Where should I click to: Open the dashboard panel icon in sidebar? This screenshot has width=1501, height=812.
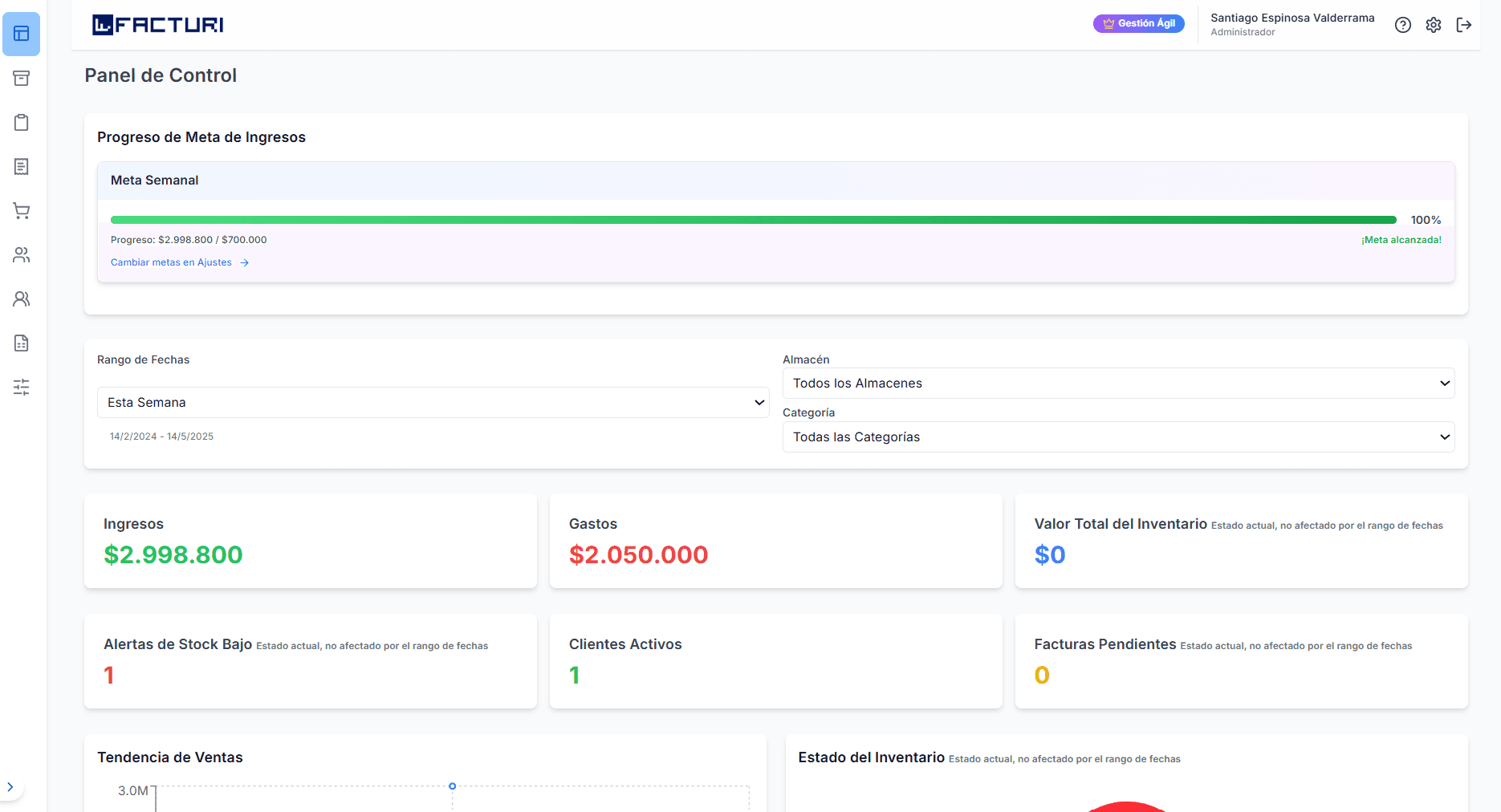[x=22, y=34]
